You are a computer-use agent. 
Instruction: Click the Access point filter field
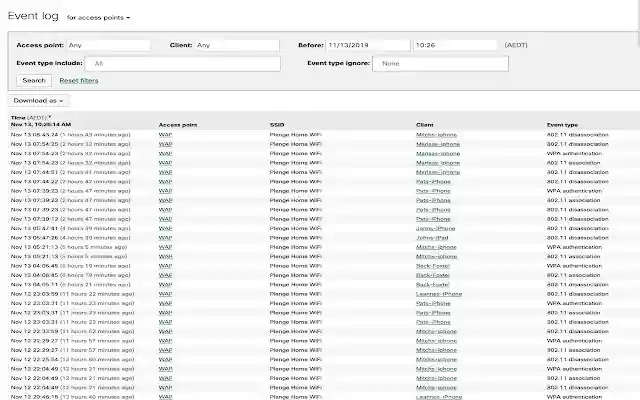(108, 45)
